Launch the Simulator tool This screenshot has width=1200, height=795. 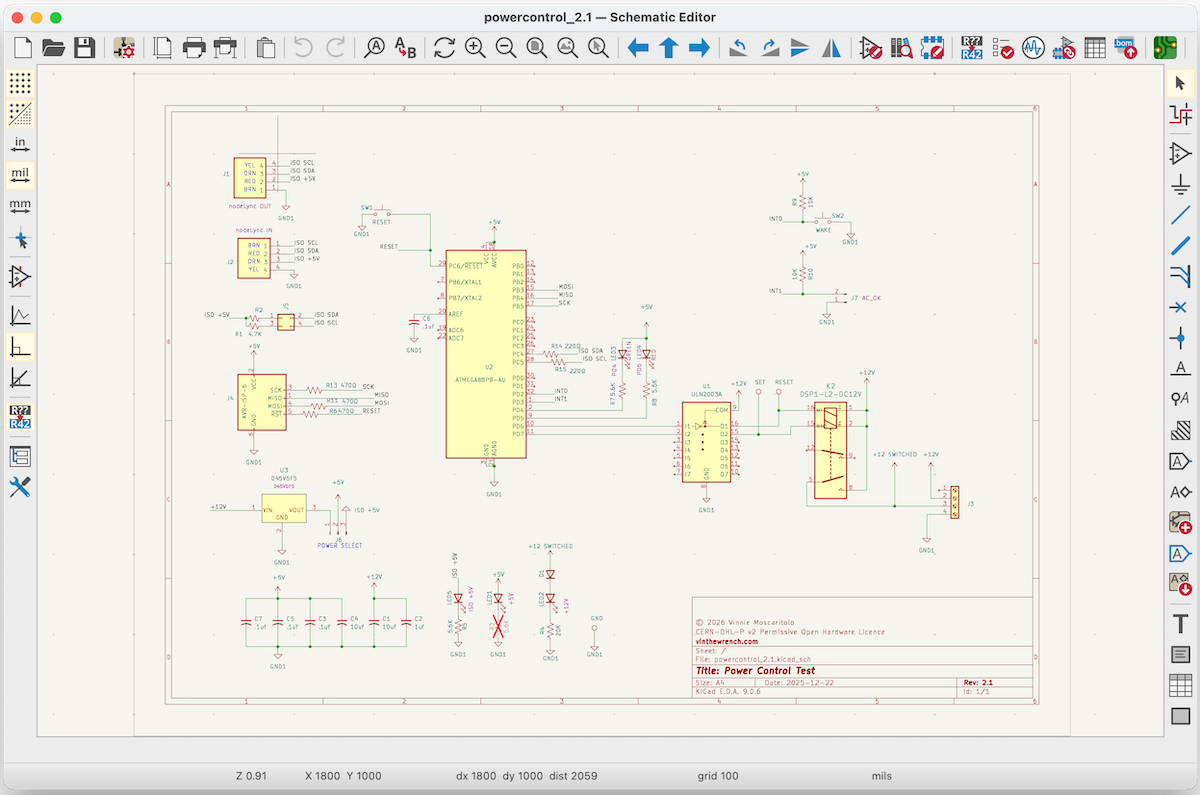pos(1033,47)
